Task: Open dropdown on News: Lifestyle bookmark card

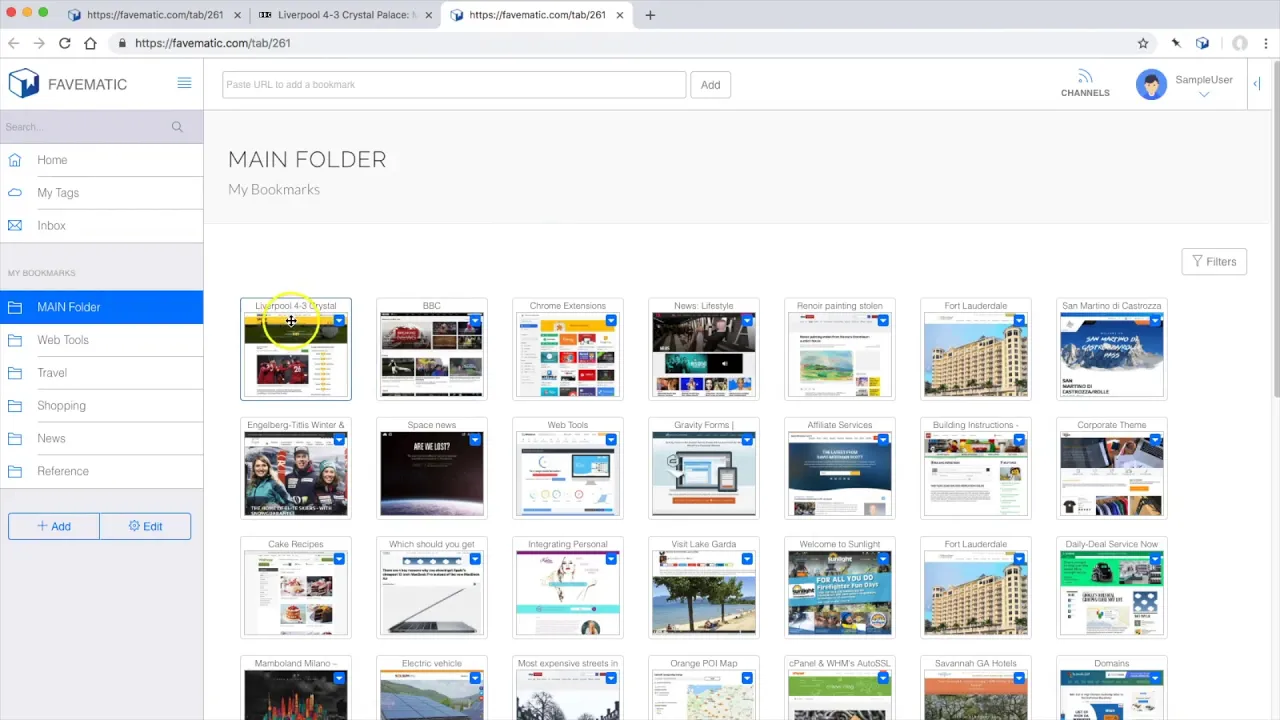Action: 747,321
